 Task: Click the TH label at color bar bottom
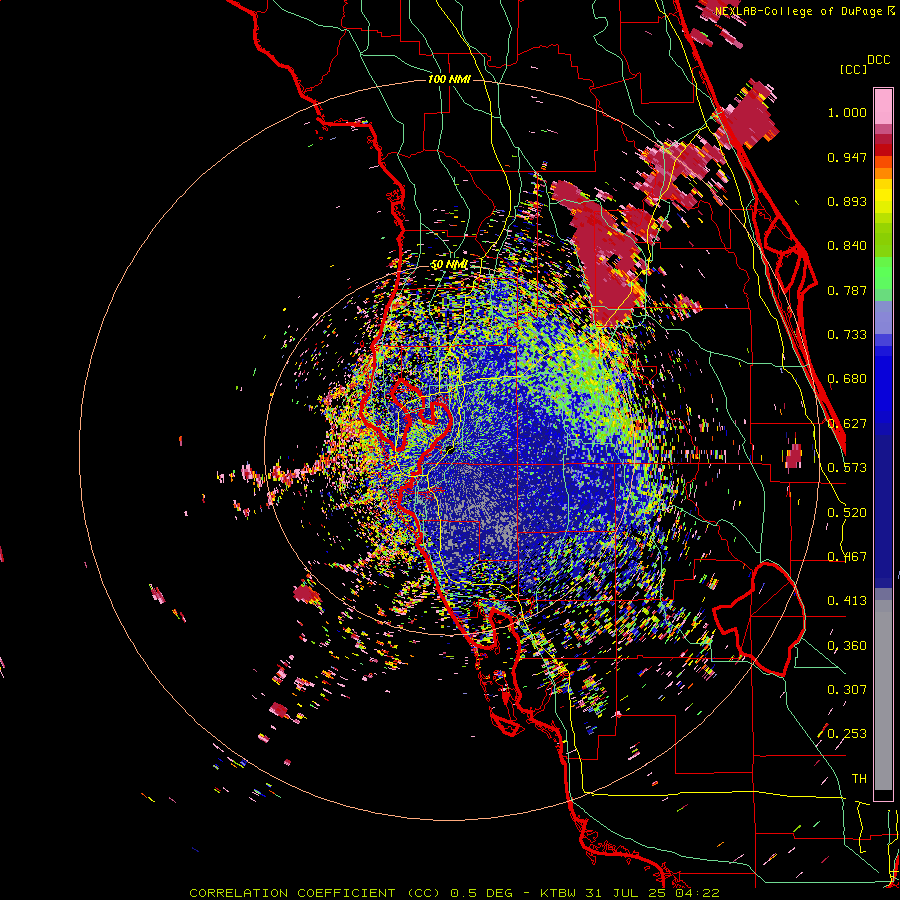[x=859, y=779]
